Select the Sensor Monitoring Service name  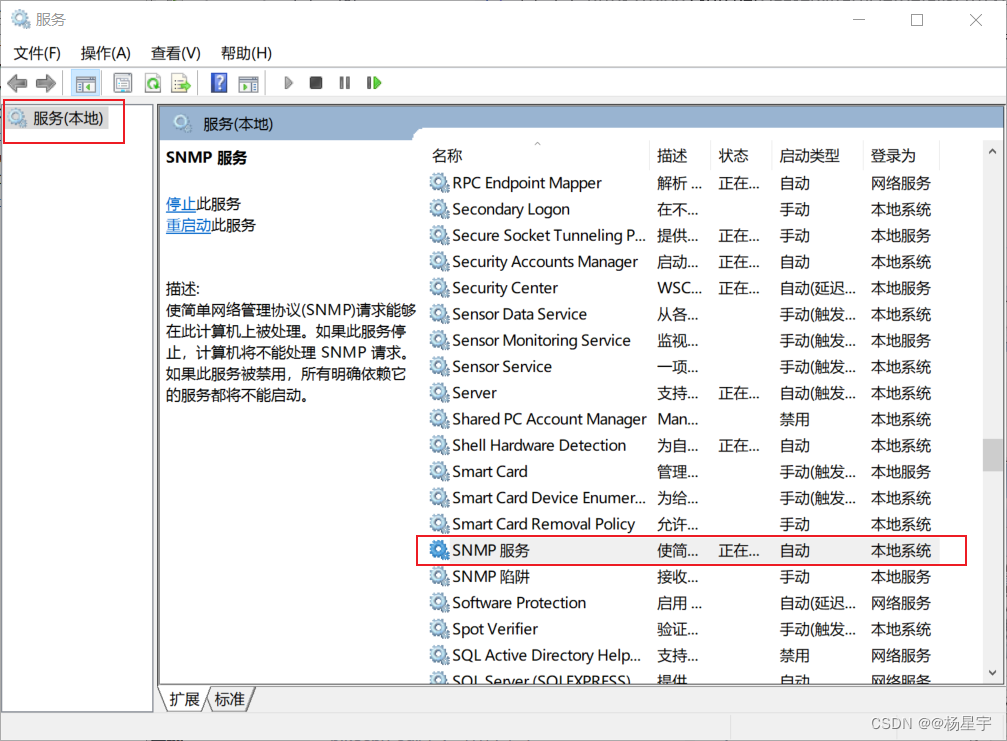point(541,340)
